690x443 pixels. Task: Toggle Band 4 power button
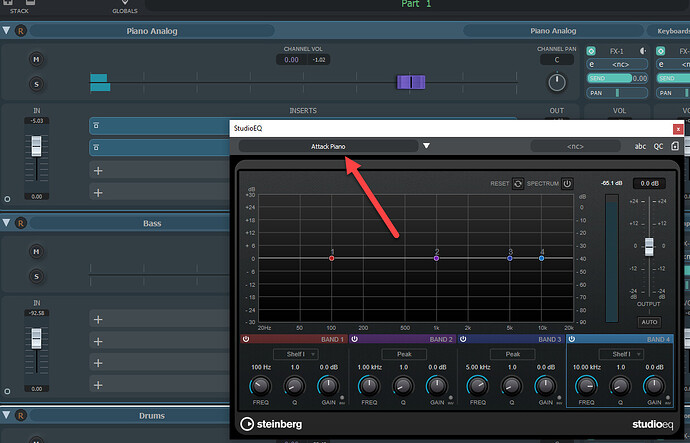[572, 339]
